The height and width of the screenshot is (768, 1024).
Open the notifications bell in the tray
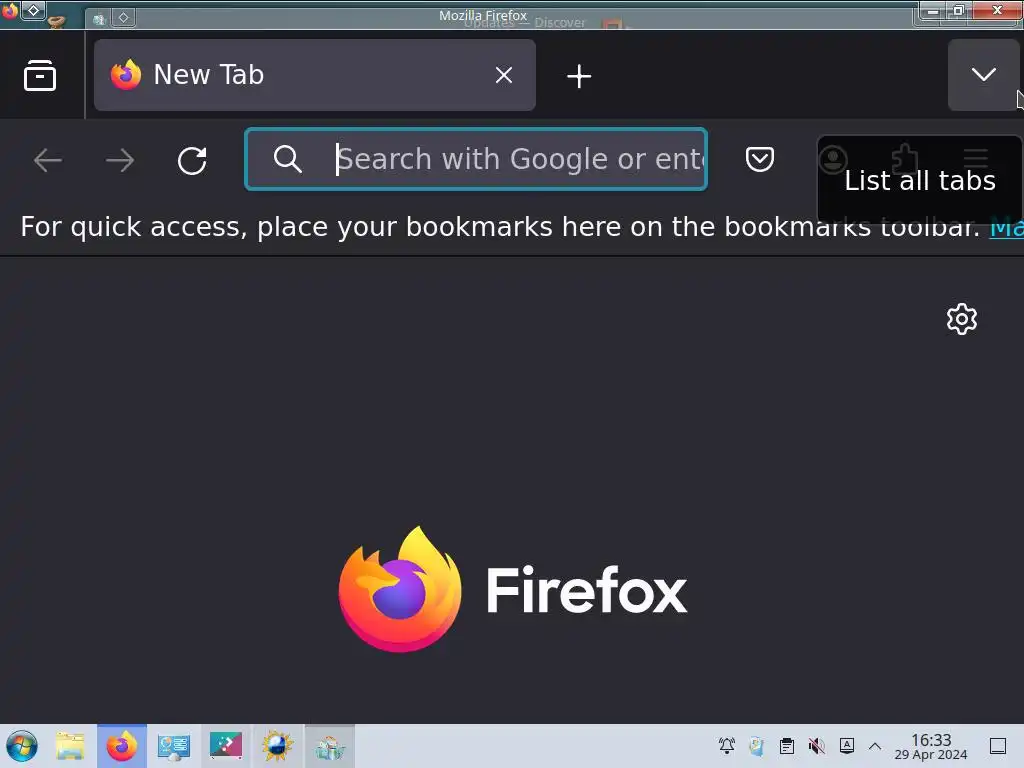coord(727,745)
